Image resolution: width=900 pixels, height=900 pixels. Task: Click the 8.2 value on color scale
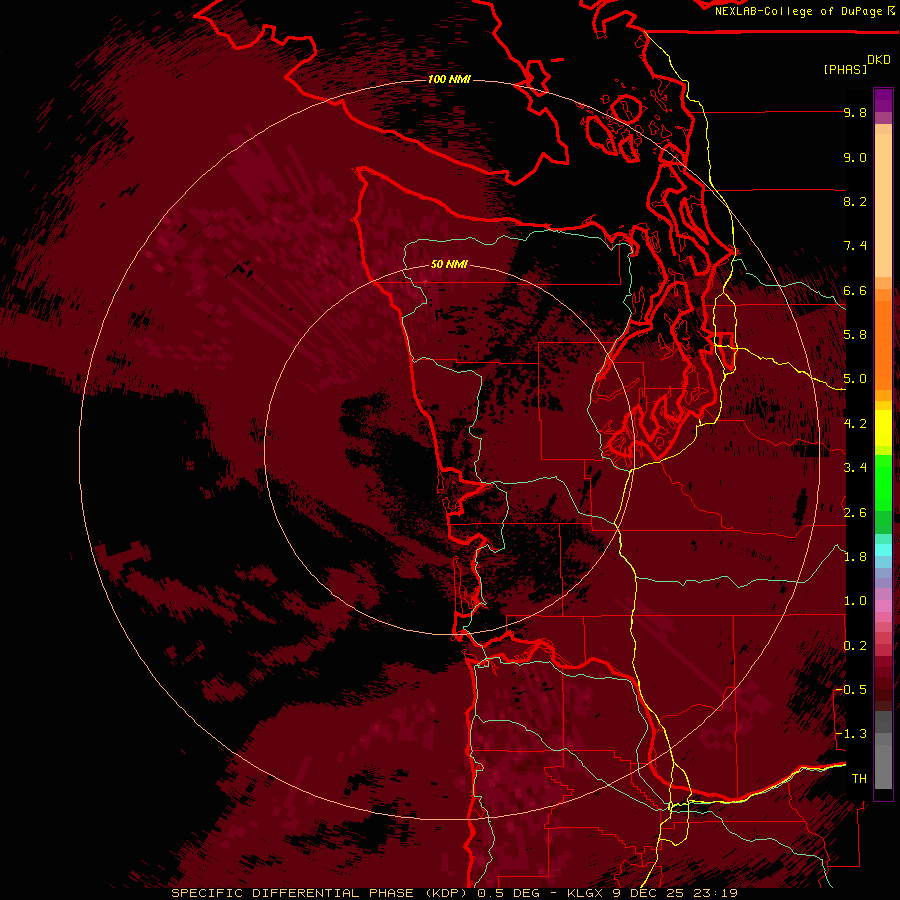[855, 201]
